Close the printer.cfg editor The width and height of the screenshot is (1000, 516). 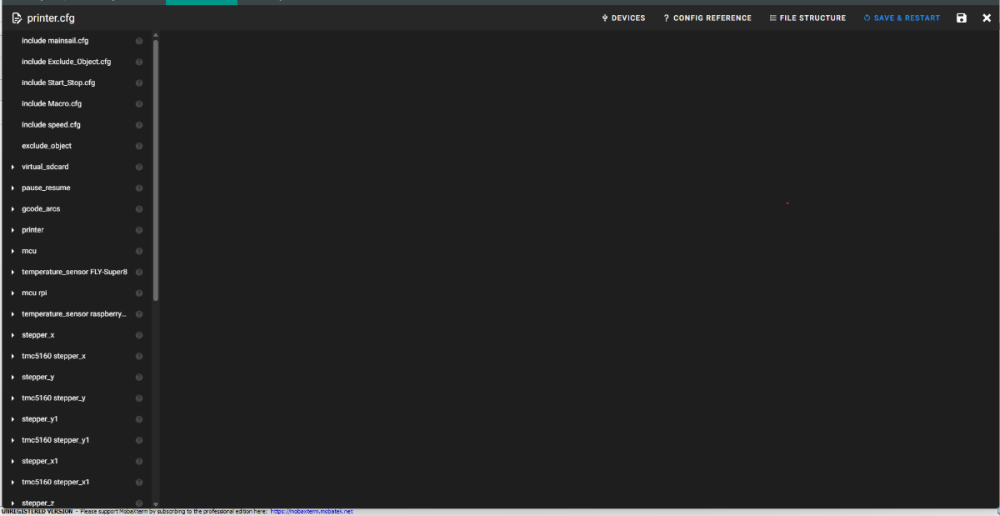986,18
